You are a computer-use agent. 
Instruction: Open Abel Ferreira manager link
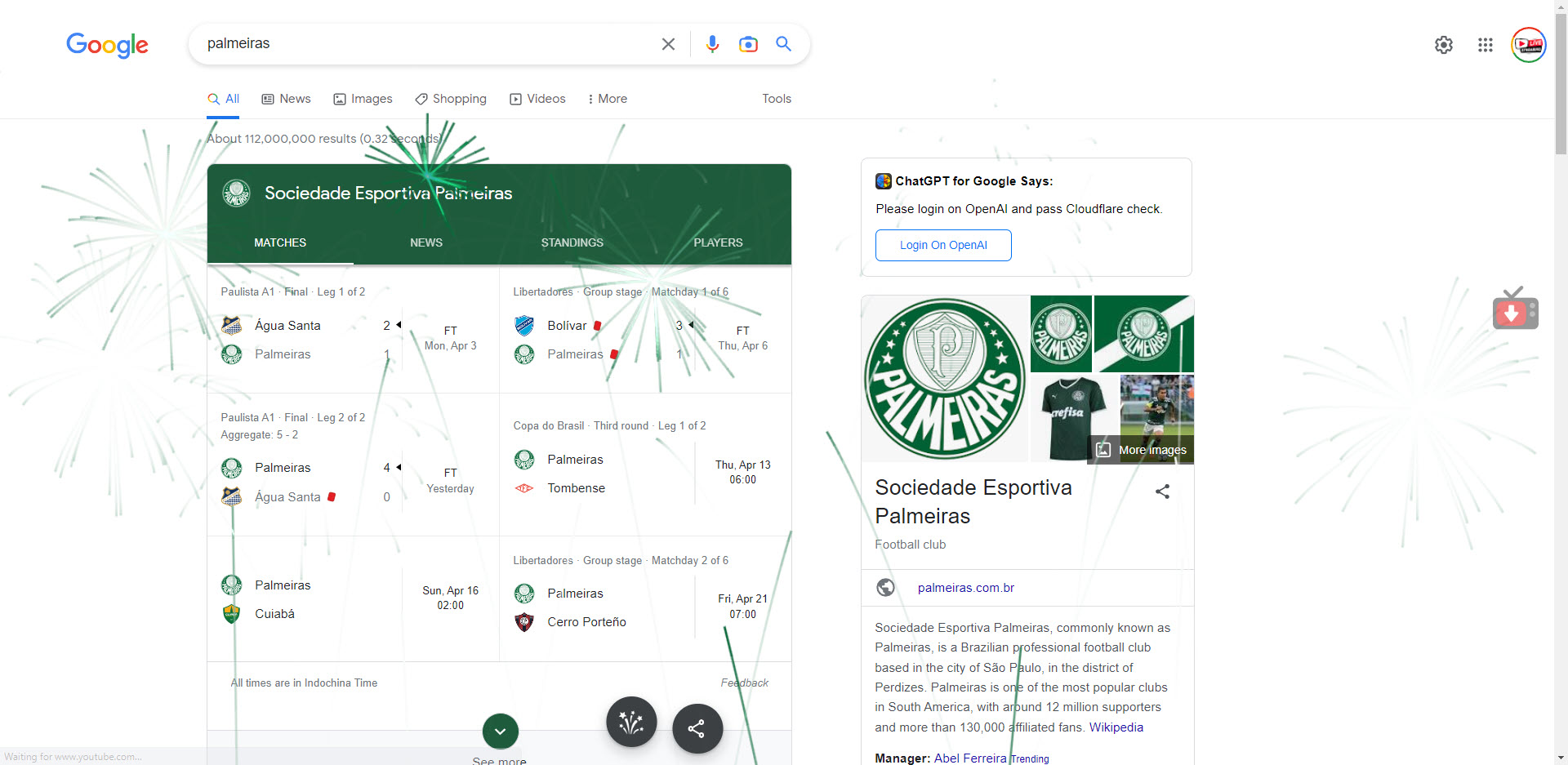970,758
